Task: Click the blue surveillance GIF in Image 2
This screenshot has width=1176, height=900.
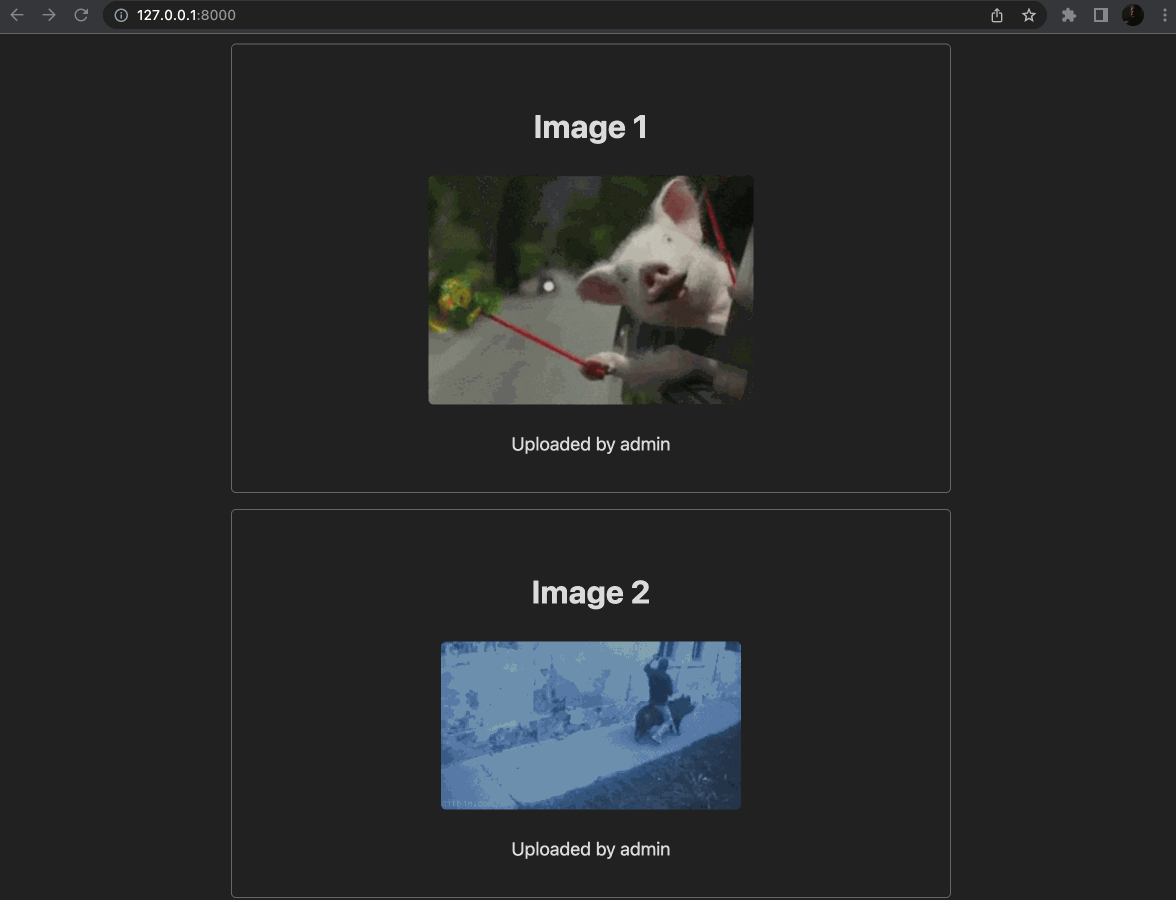Action: [x=590, y=725]
